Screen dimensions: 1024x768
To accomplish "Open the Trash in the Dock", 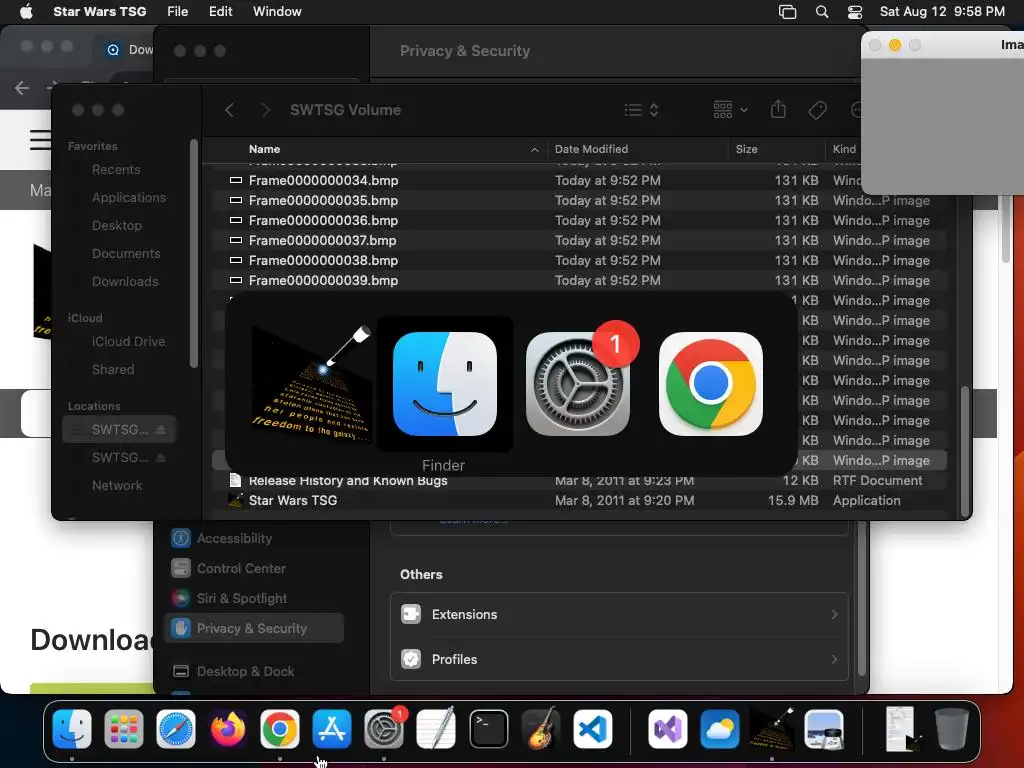I will pos(952,729).
